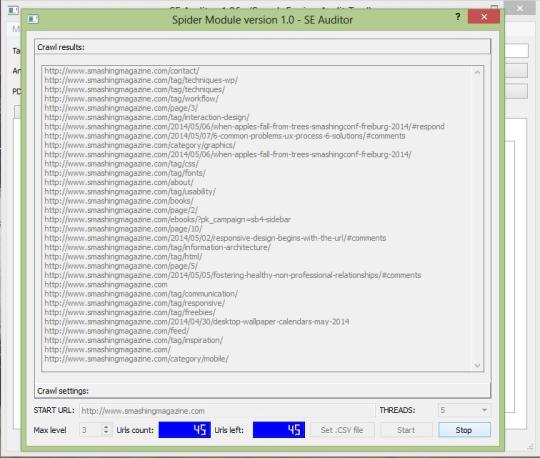Image resolution: width=540 pixels, height=458 pixels.
Task: Select the desktop-wallpaper-calendars-may-2014 URL row
Action: click(197, 322)
